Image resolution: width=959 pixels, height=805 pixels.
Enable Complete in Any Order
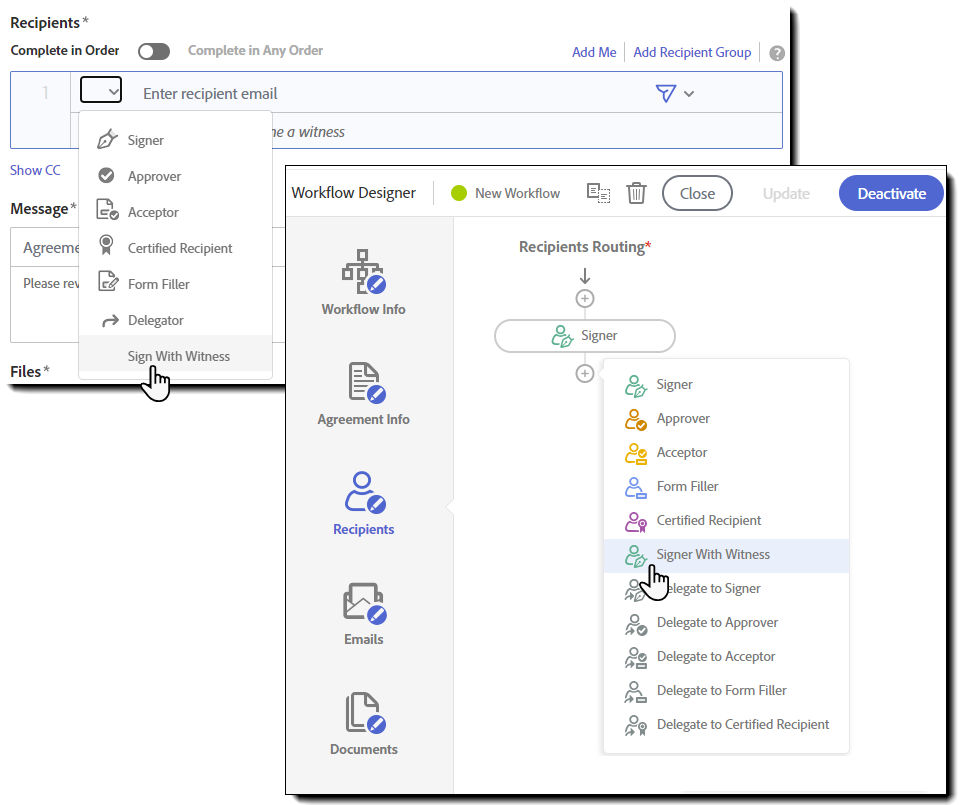[x=153, y=50]
